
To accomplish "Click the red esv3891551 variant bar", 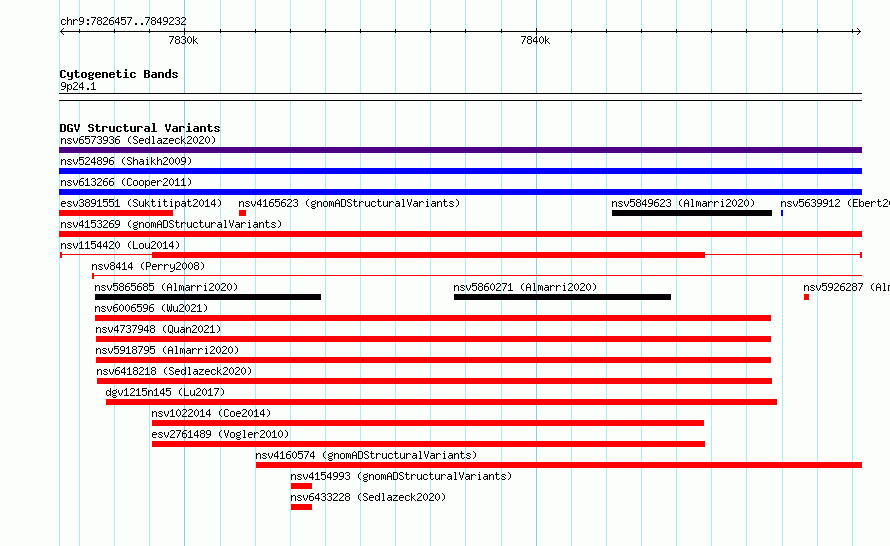I will click(116, 213).
